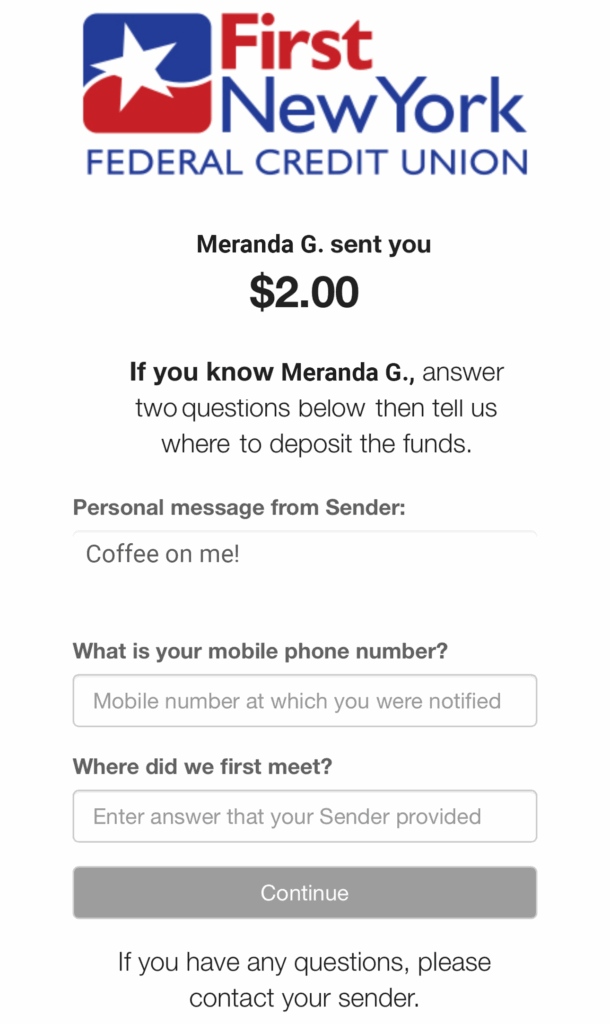Screen dimensions: 610x1024
Task: Click the "where to deposit the funds" line
Action: point(316,444)
